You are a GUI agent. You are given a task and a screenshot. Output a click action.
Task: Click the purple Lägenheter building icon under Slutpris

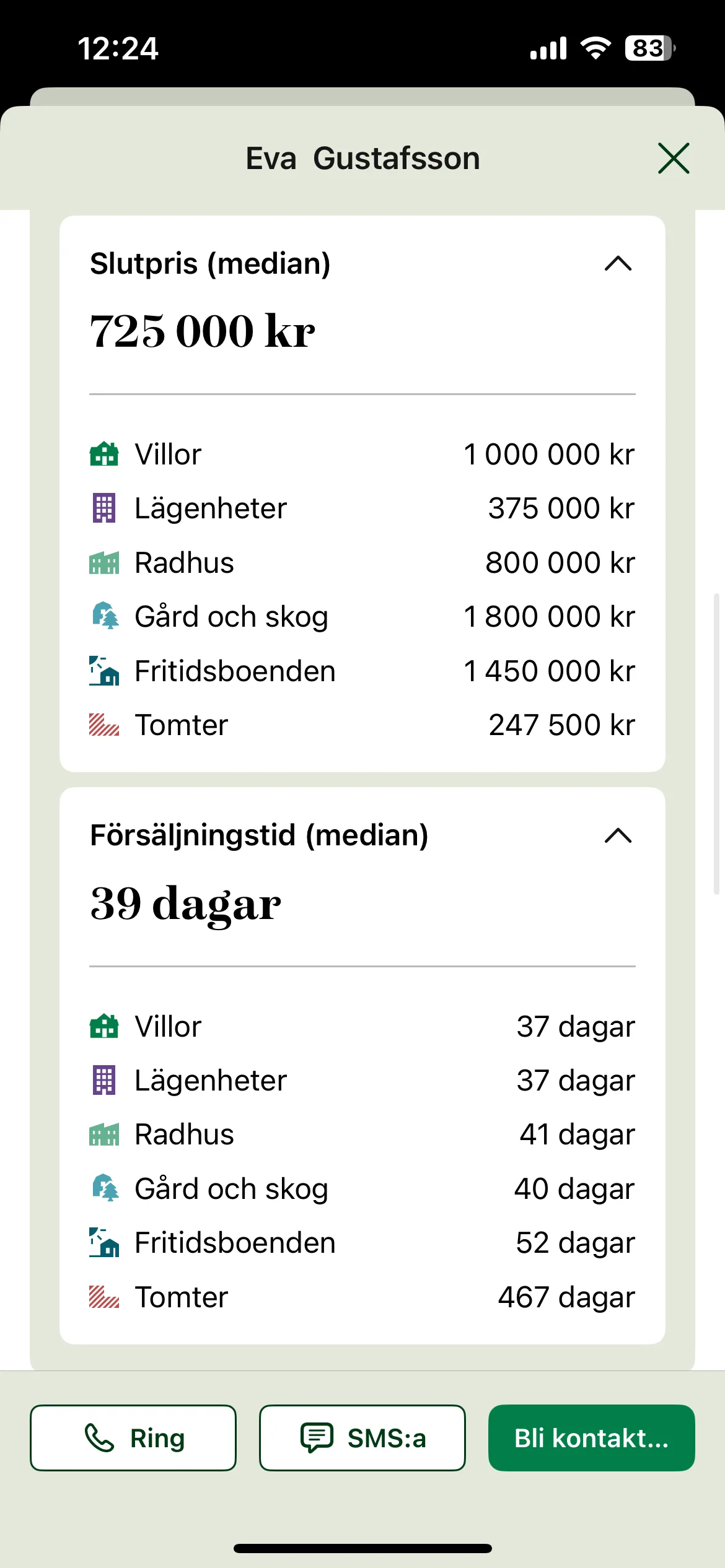104,508
